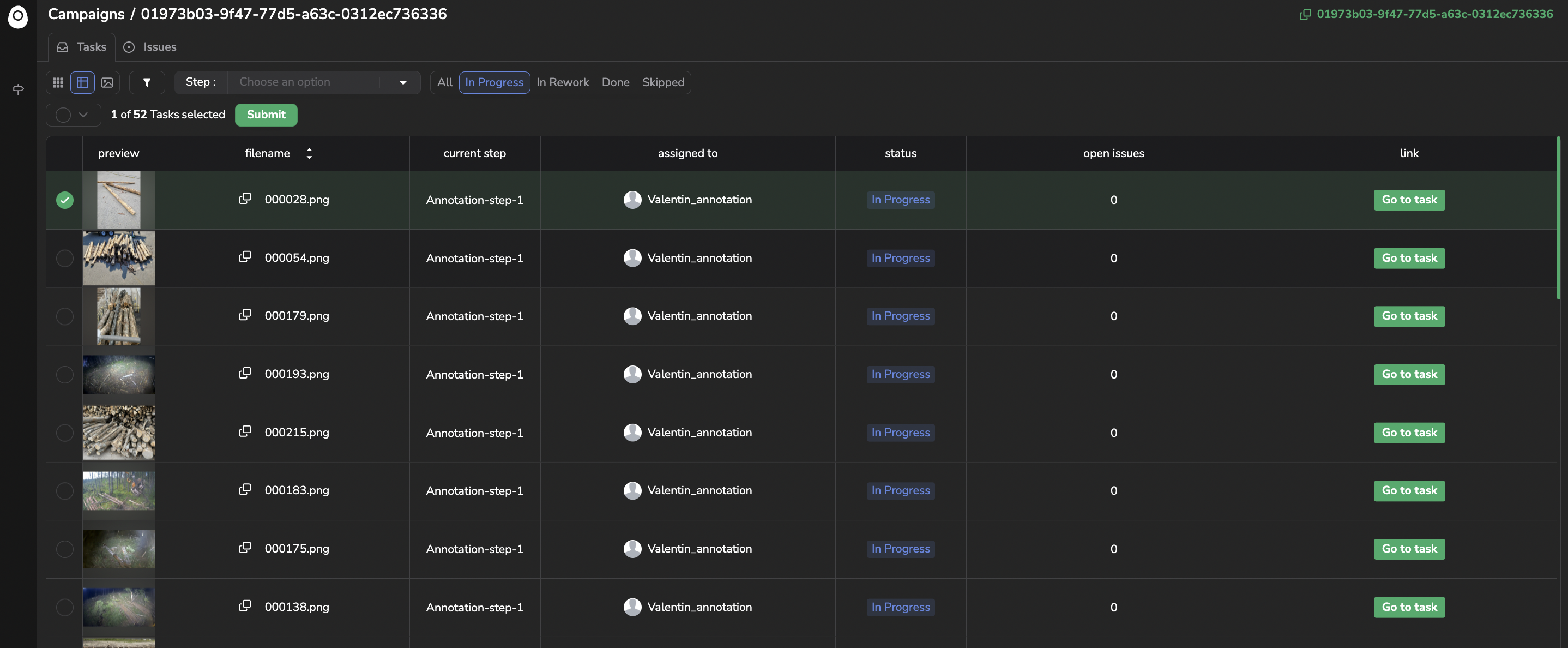Filter tasks by In Rework
Viewport: 1568px width, 648px height.
563,82
